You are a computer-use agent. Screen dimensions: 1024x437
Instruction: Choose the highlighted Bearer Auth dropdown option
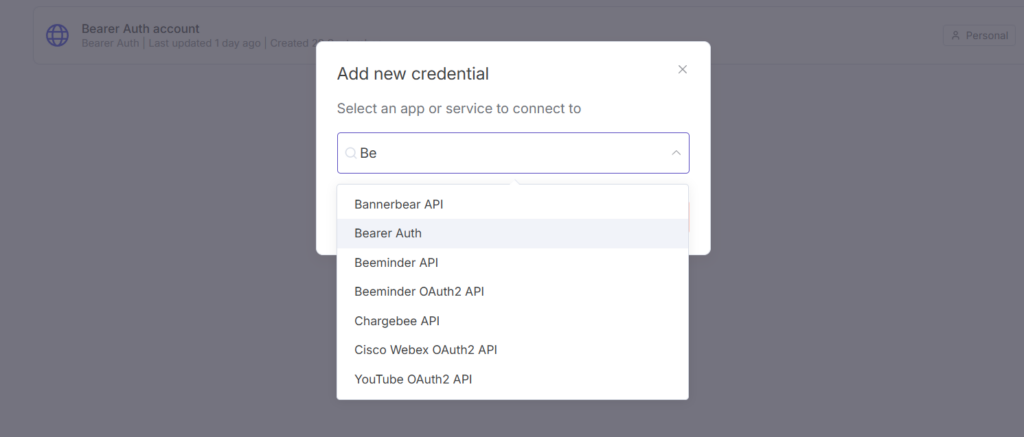point(388,233)
